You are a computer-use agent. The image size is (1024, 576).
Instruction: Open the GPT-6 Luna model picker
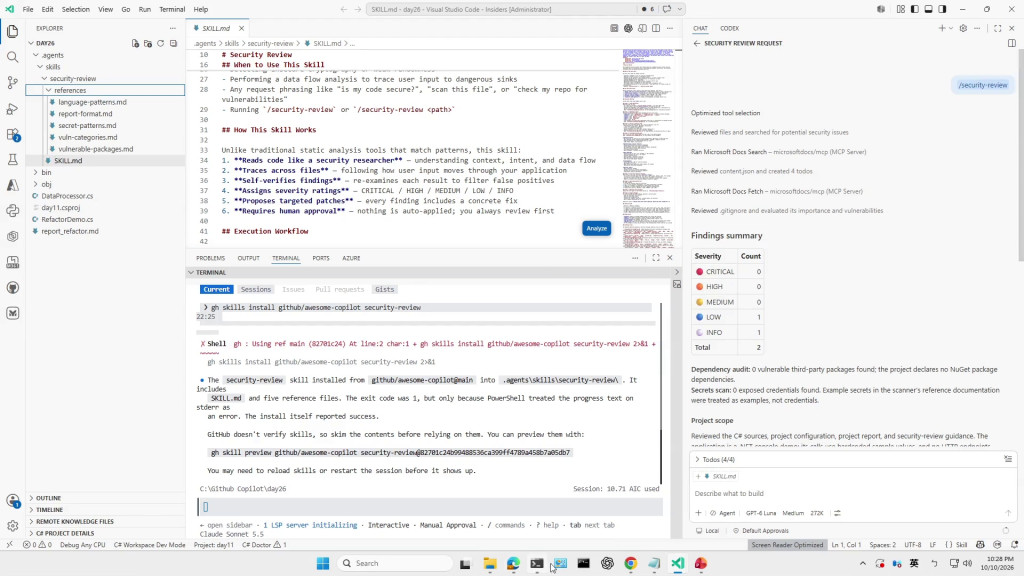pyautogui.click(x=761, y=513)
